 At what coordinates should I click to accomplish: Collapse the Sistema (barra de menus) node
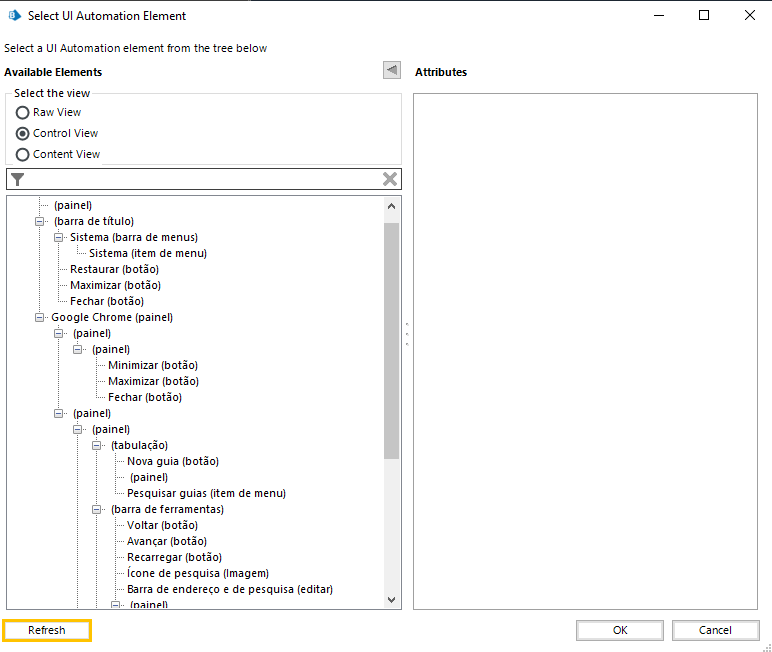[x=59, y=237]
